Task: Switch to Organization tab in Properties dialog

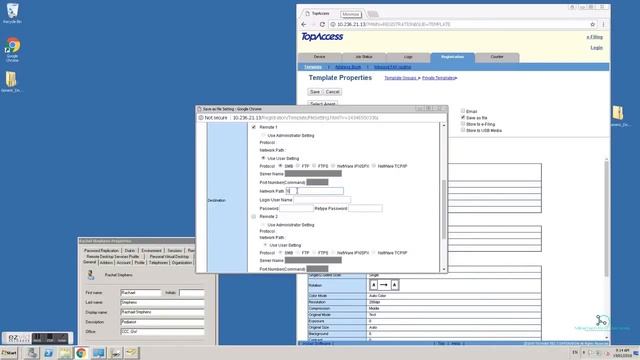Action: 182,263
